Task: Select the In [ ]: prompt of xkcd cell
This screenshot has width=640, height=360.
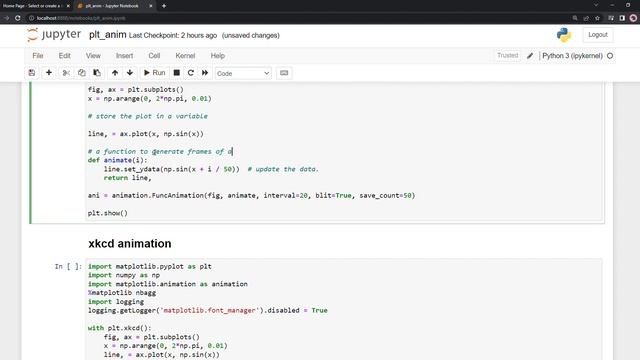Action: point(68,267)
